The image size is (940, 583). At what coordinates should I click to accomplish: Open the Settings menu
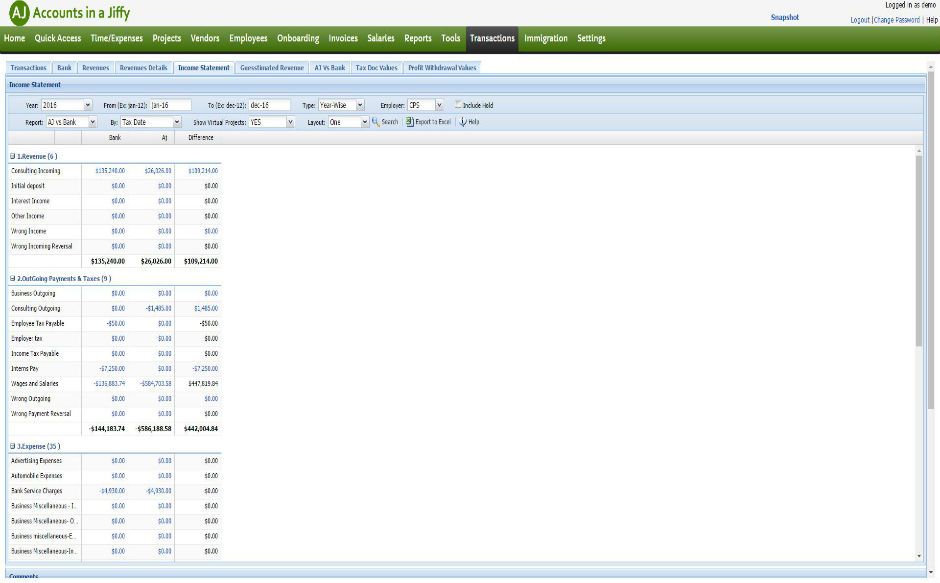click(x=591, y=38)
